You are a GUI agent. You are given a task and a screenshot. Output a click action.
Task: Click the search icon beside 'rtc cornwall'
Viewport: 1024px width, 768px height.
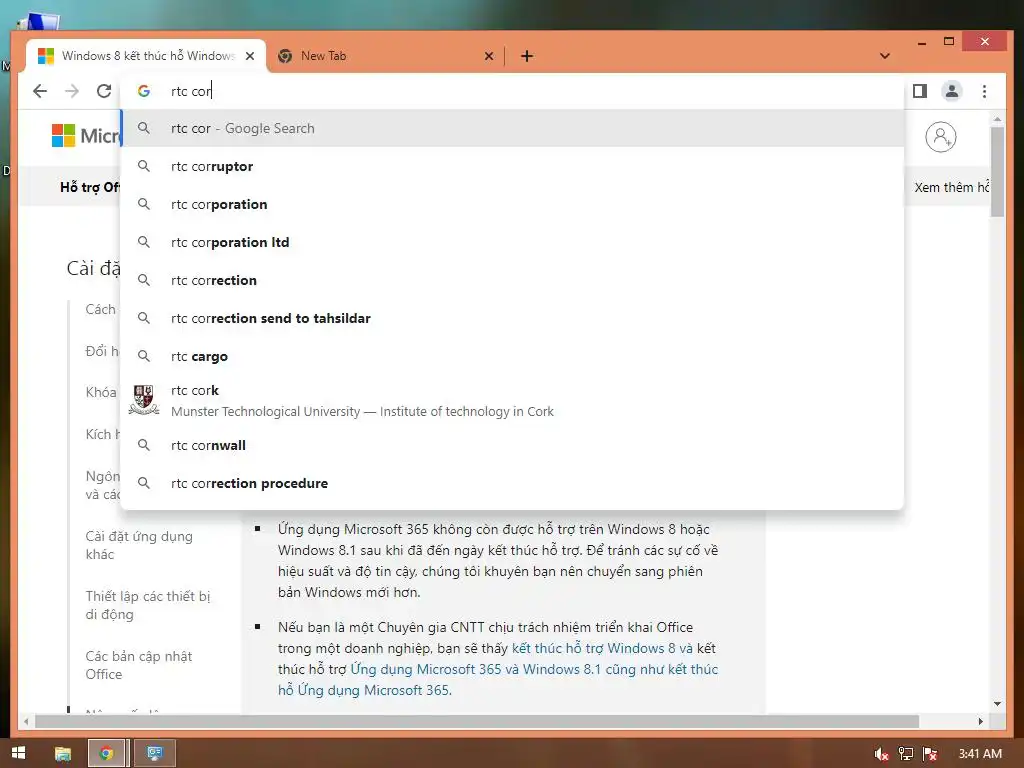click(x=144, y=445)
